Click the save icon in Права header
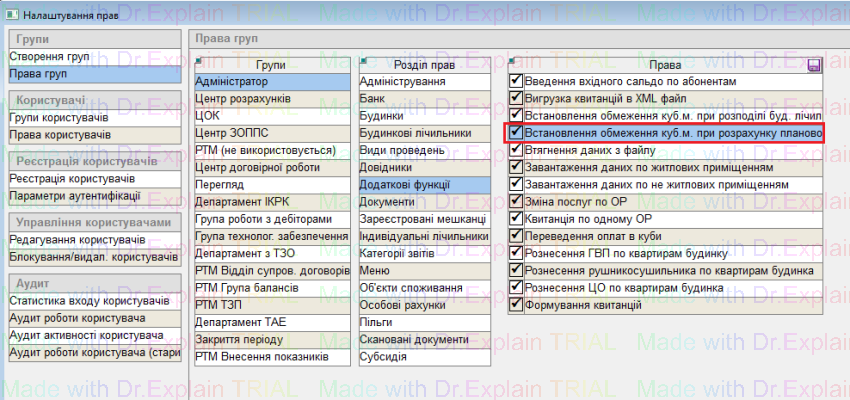The height and width of the screenshot is (400, 850). click(x=815, y=65)
